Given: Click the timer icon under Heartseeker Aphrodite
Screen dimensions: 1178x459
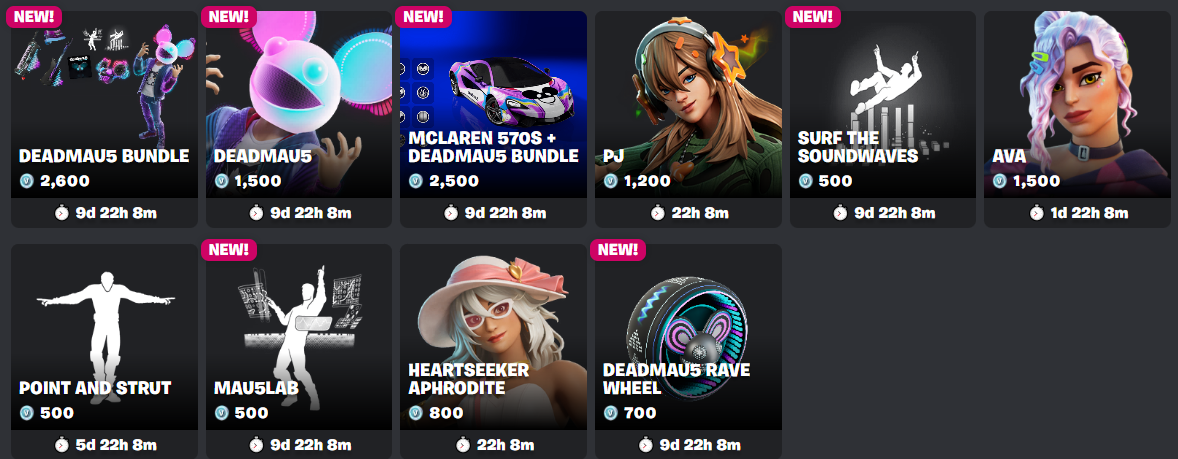Looking at the screenshot, I should pyautogui.click(x=463, y=445).
